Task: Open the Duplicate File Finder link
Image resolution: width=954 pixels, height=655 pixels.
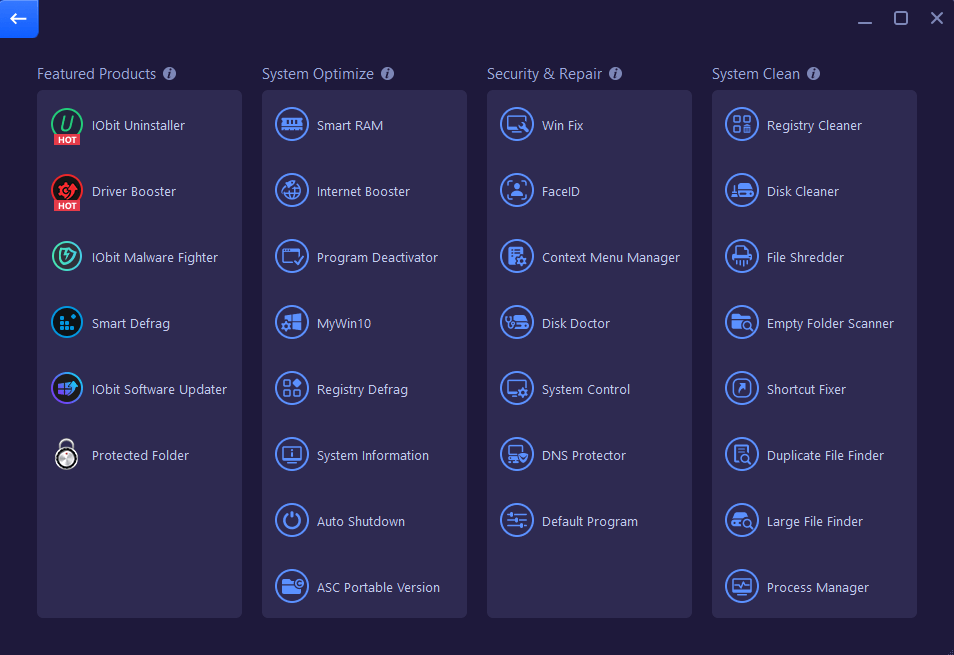Action: (x=825, y=456)
